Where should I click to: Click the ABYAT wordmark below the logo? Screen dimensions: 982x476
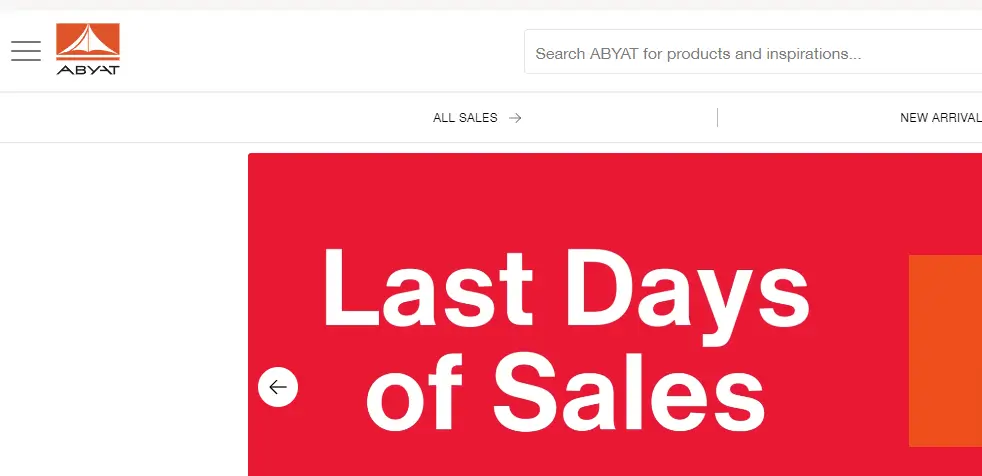[88, 70]
